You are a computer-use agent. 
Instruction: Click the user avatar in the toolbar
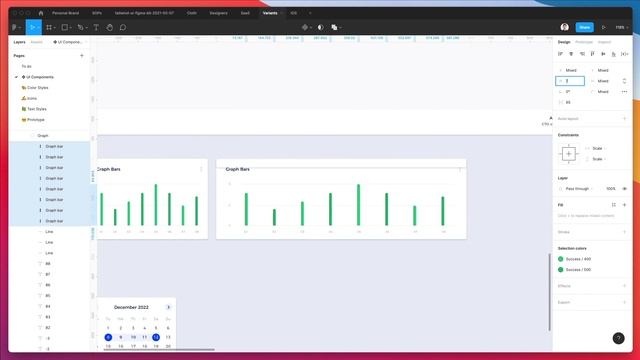pos(564,27)
